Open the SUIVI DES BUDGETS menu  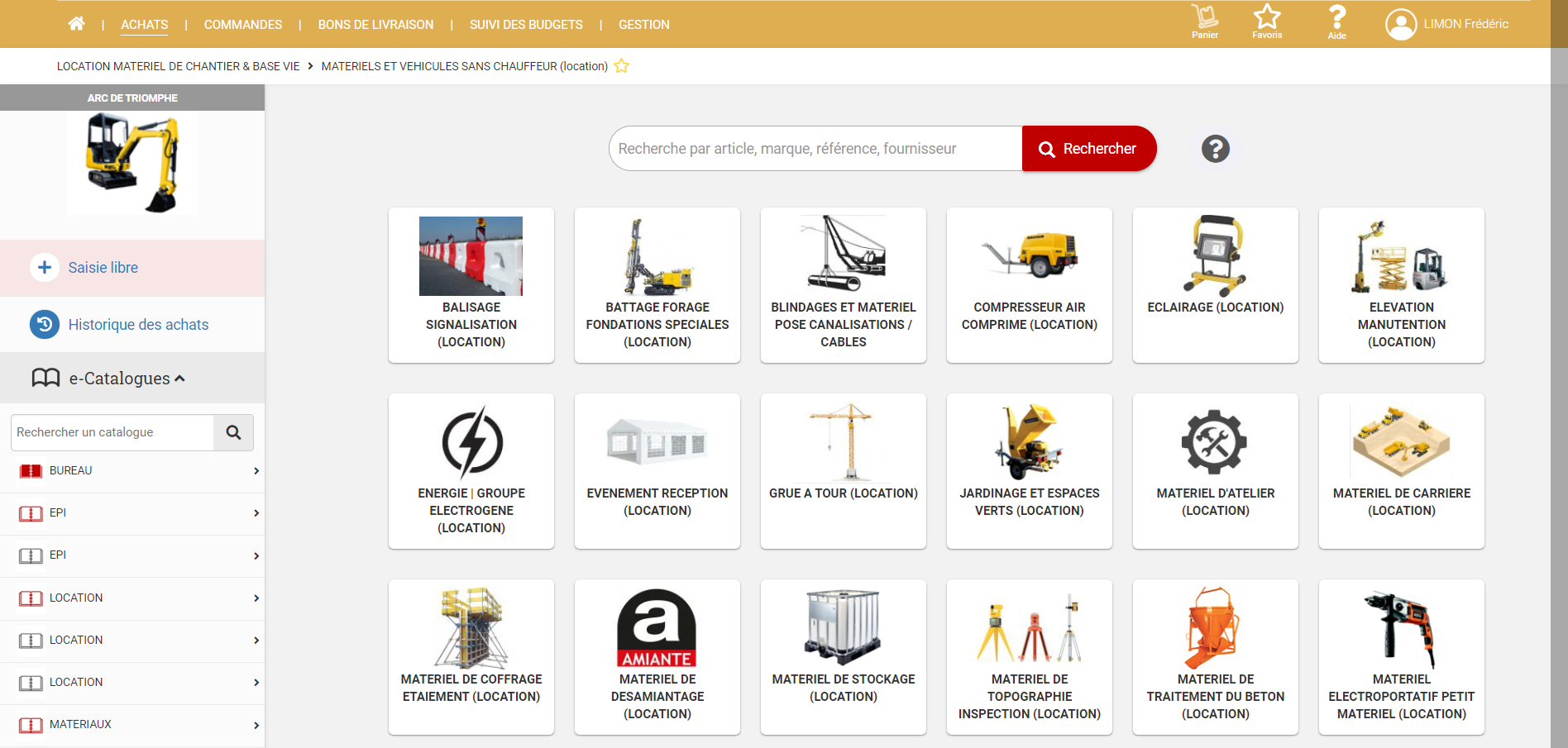point(526,25)
